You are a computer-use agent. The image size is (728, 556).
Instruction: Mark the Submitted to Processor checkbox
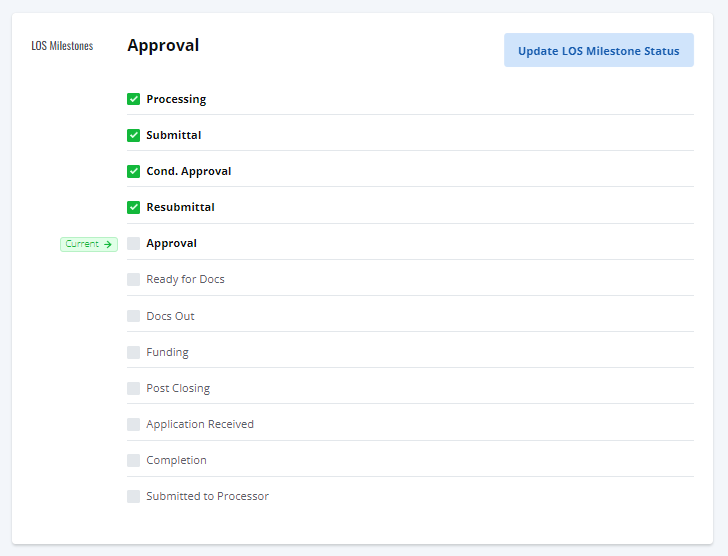pos(134,496)
